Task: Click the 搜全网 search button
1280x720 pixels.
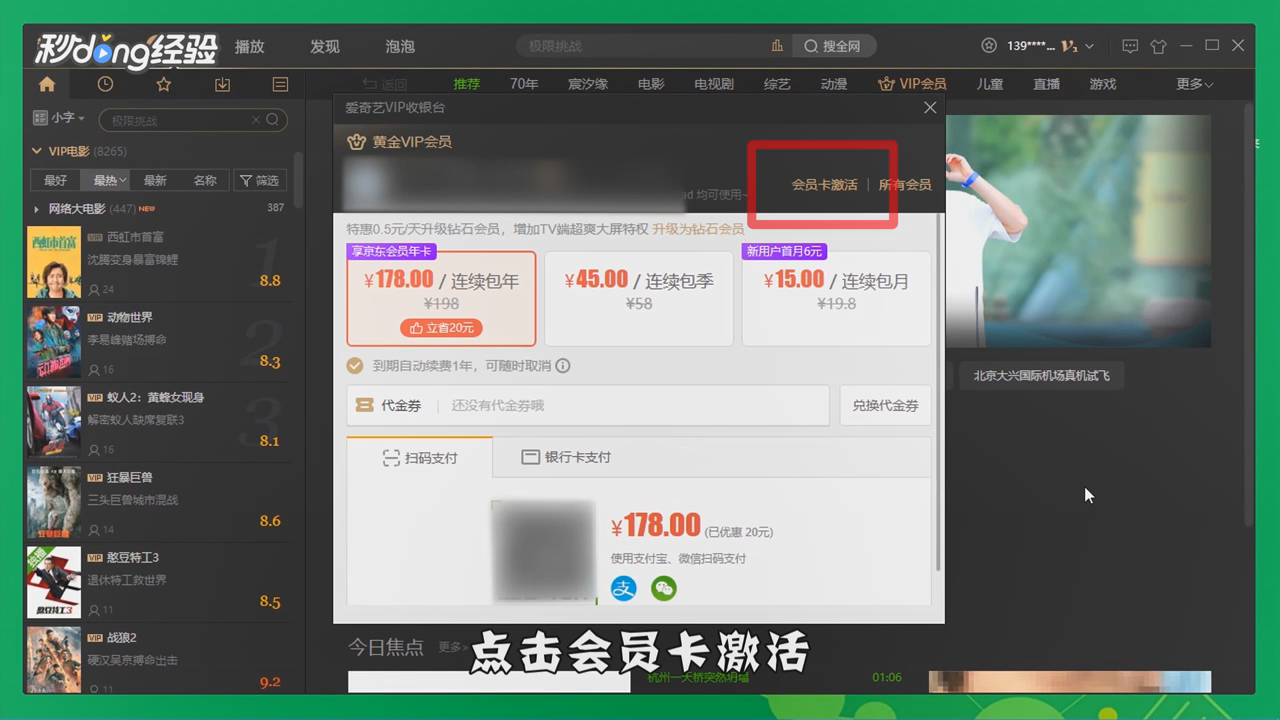Action: click(x=834, y=46)
